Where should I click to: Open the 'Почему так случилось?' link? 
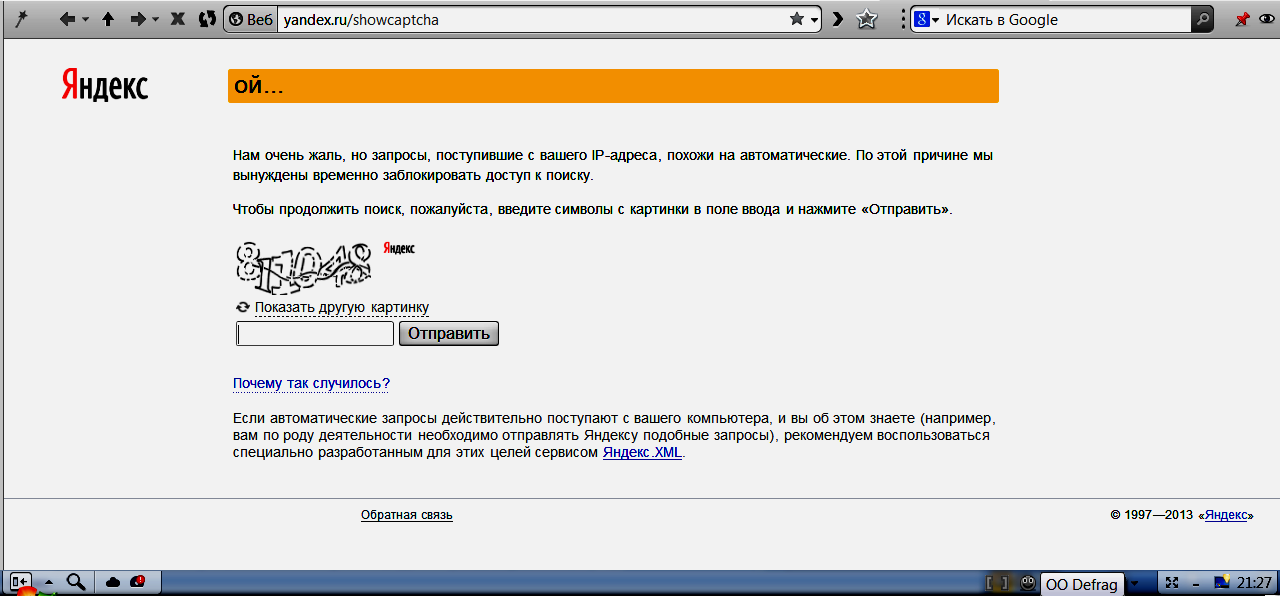[311, 384]
